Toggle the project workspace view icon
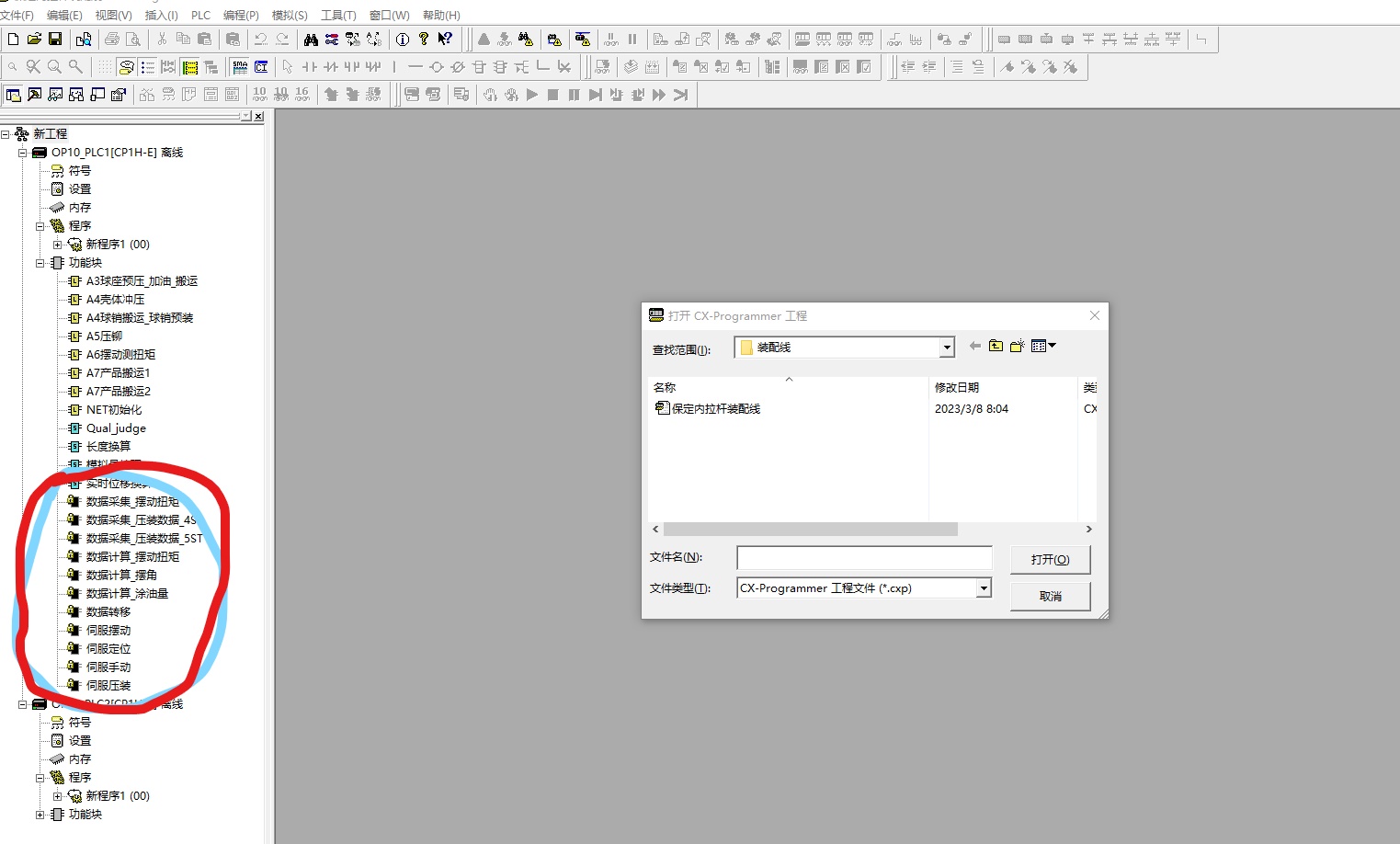1400x844 pixels. pos(14,95)
